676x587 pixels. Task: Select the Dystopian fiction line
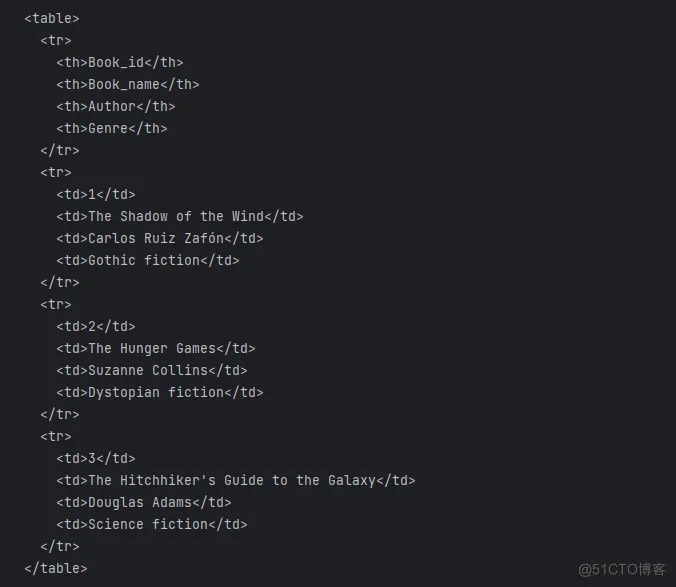pyautogui.click(x=159, y=392)
